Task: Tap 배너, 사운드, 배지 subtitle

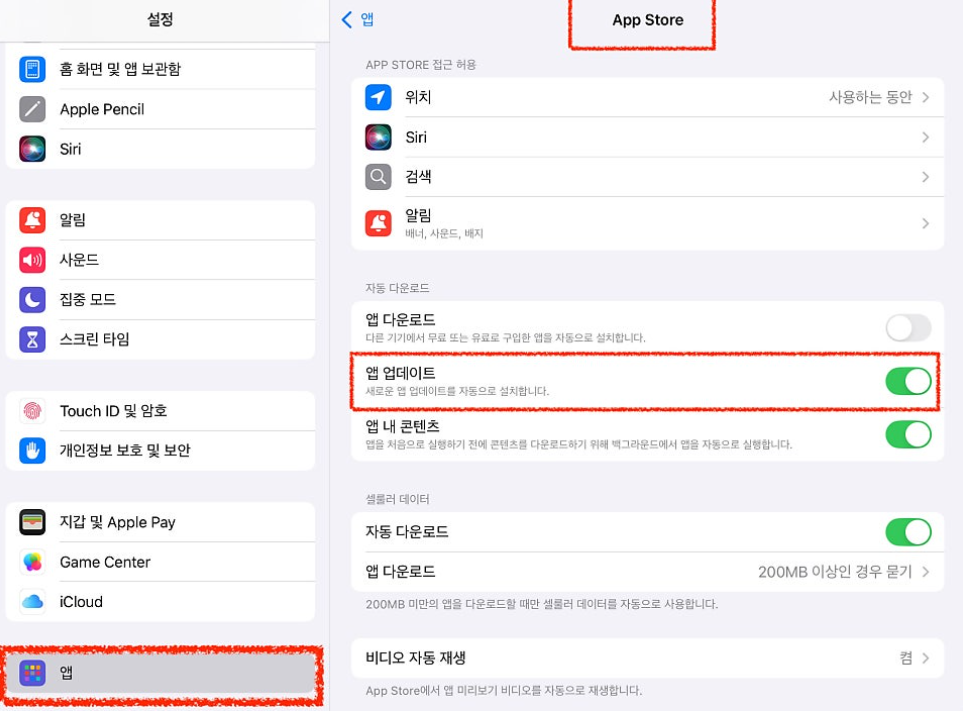Action: [444, 234]
